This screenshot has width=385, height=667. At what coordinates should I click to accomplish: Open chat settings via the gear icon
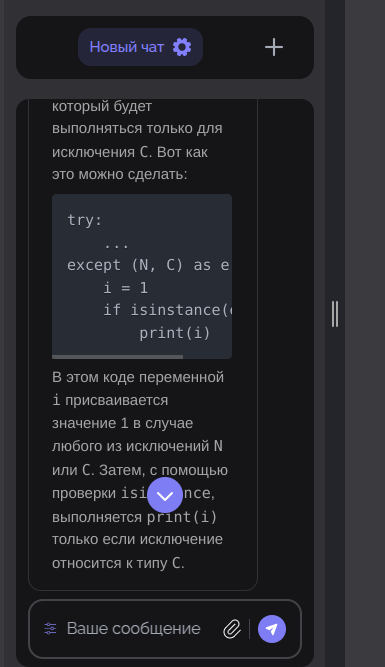point(182,47)
